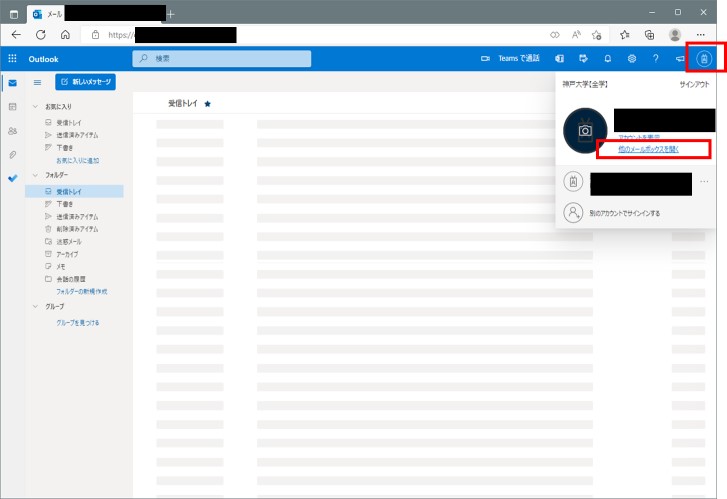Open the 迷惑メール folder
The image size is (727, 499).
pos(69,242)
